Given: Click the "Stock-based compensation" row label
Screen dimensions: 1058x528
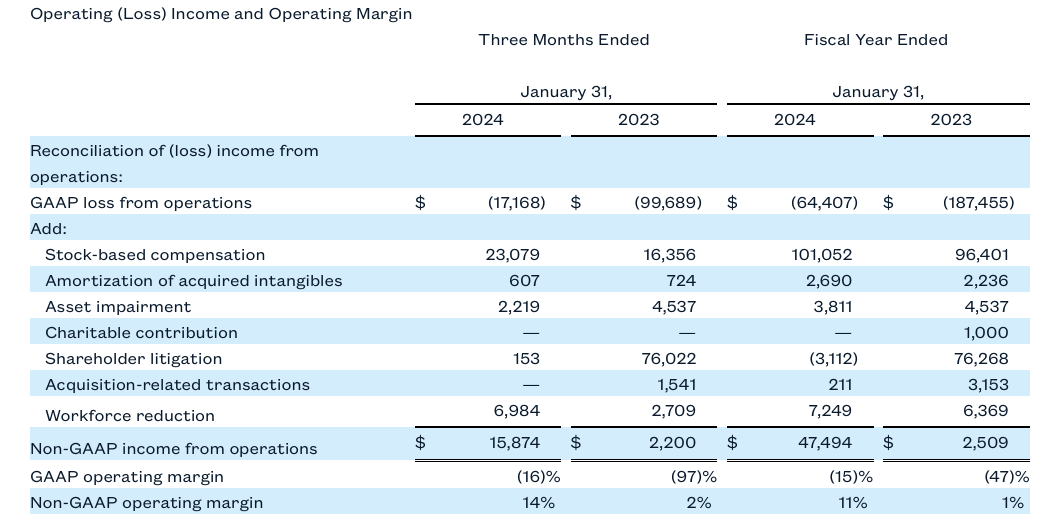Looking at the screenshot, I should pos(155,255).
